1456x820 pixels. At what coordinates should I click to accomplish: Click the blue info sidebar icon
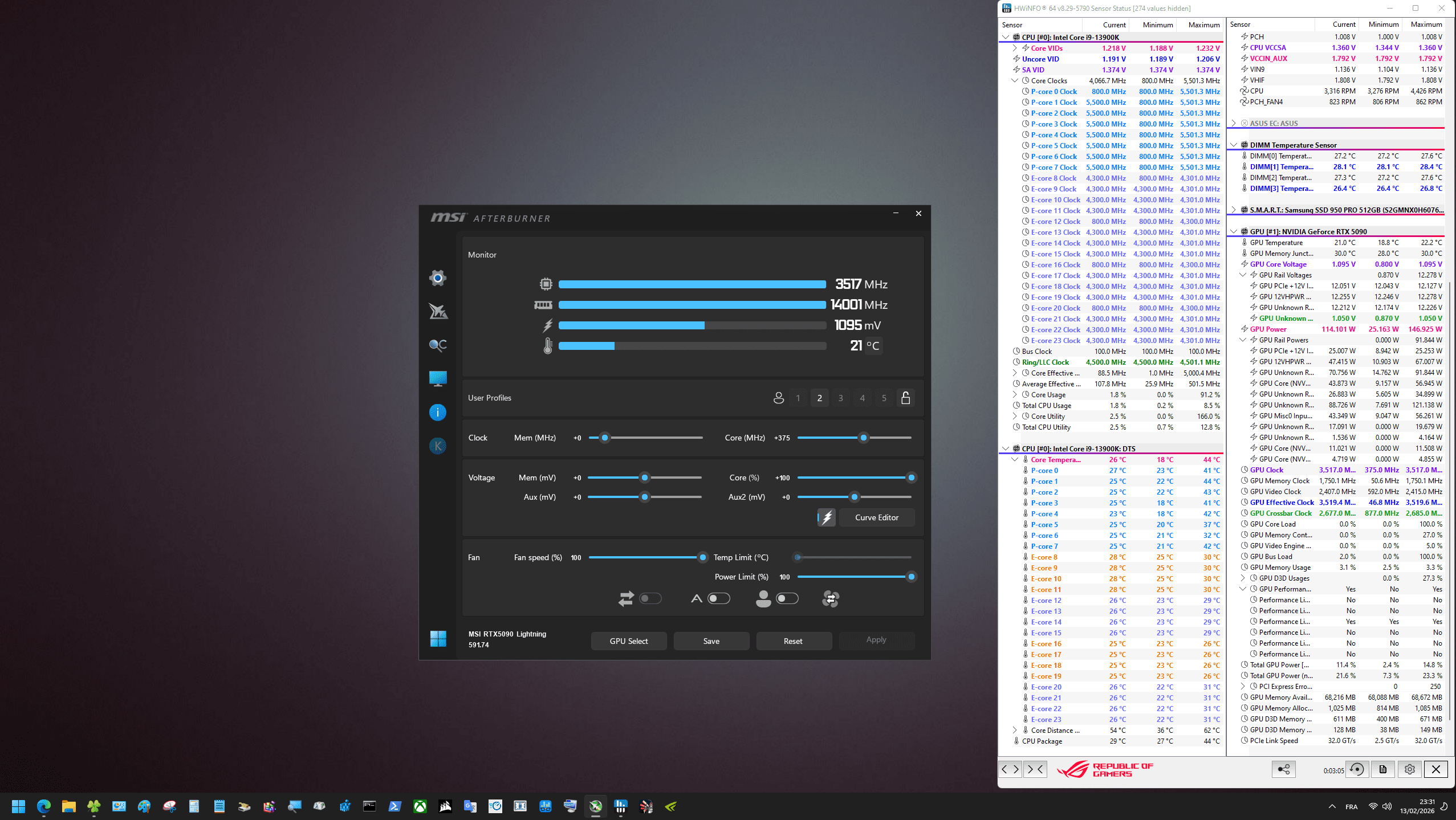[x=437, y=412]
